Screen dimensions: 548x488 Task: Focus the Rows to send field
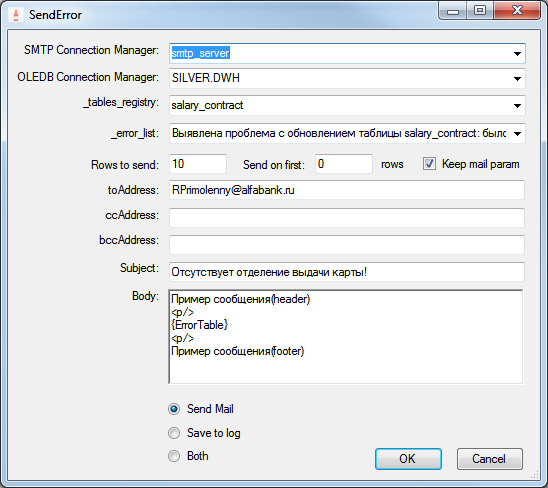click(198, 164)
